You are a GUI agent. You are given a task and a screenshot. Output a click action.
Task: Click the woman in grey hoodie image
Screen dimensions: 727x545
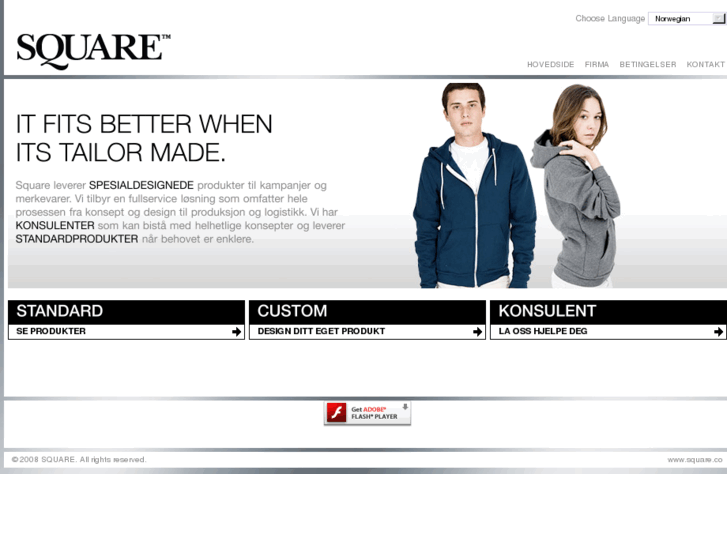coord(577,186)
